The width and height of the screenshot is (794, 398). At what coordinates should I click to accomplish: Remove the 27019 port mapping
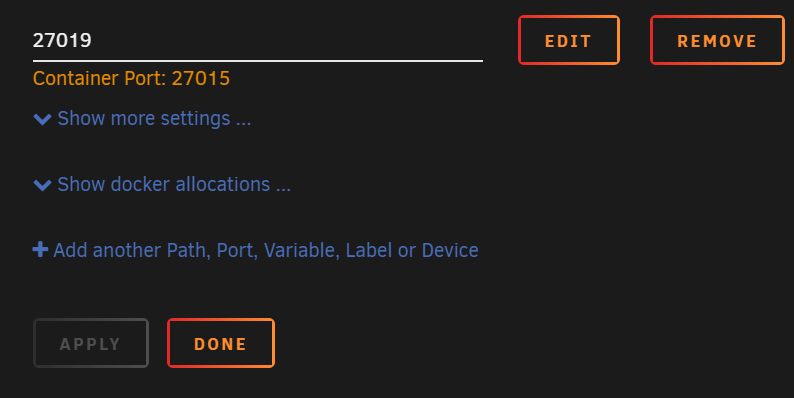(717, 40)
